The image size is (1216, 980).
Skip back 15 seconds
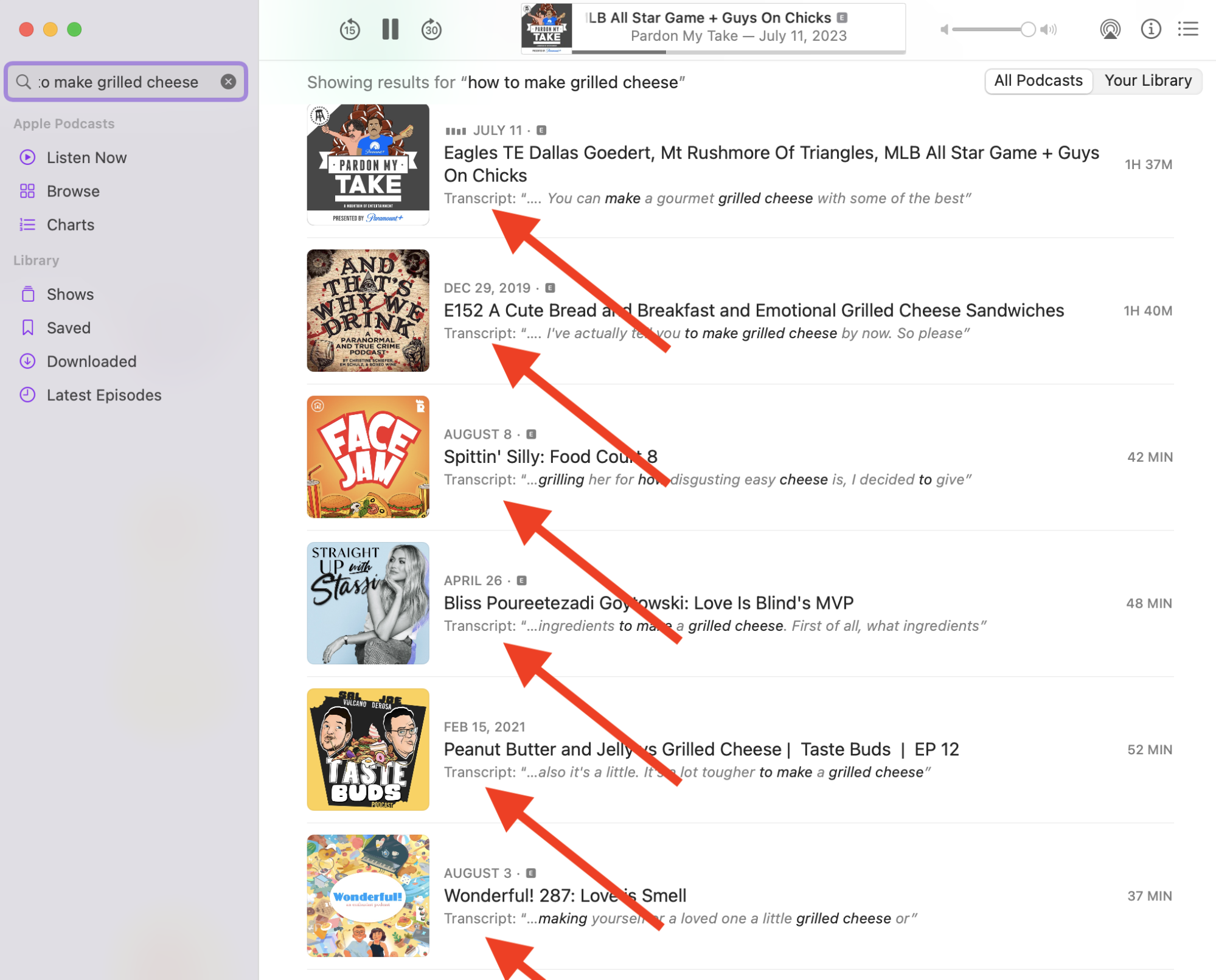350,29
